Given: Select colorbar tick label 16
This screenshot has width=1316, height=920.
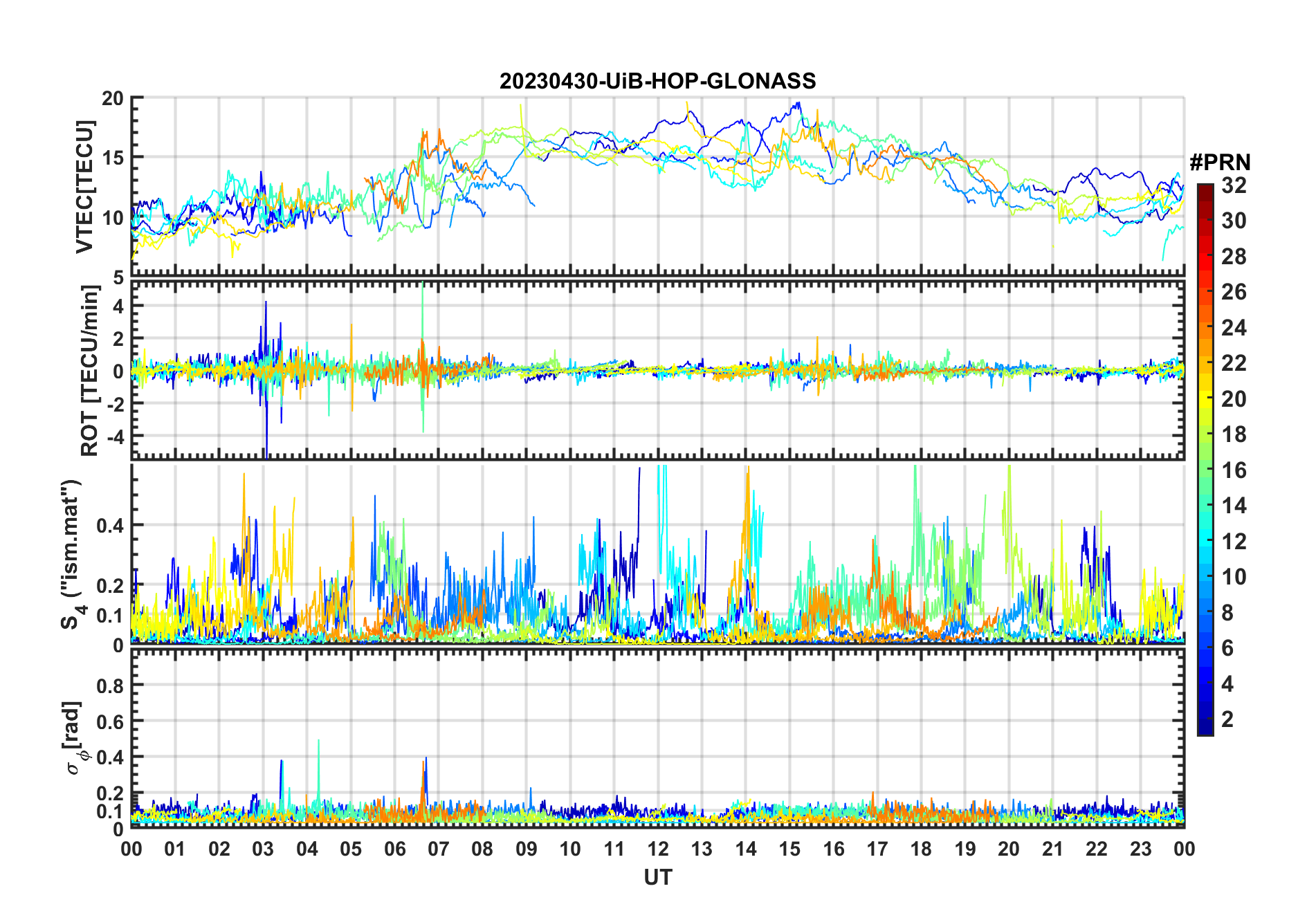Looking at the screenshot, I should [1234, 470].
